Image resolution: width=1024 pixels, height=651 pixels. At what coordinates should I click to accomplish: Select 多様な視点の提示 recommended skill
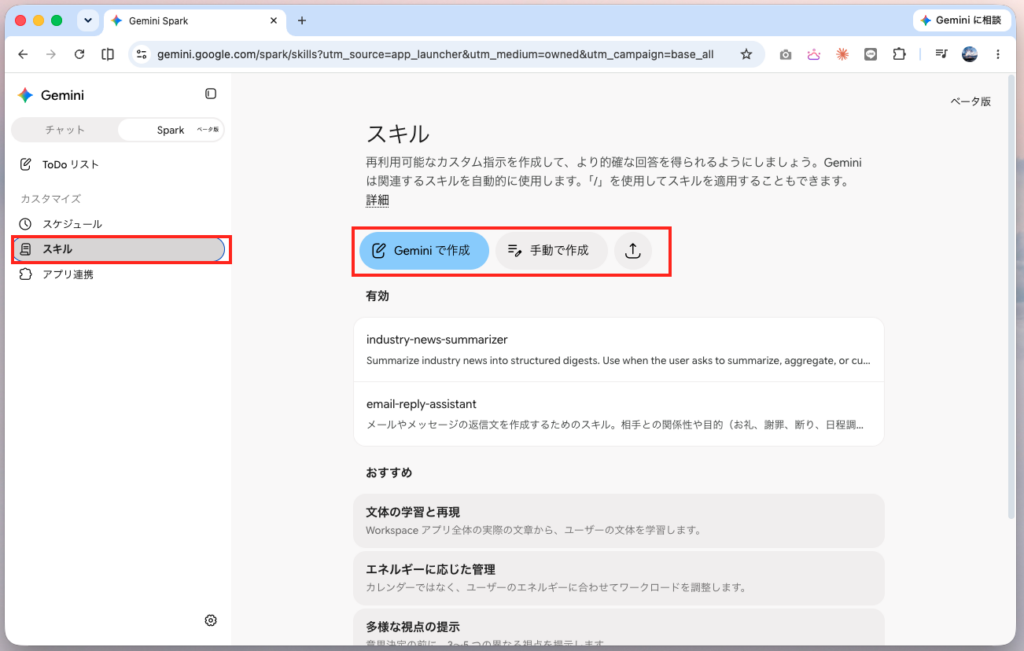(618, 627)
